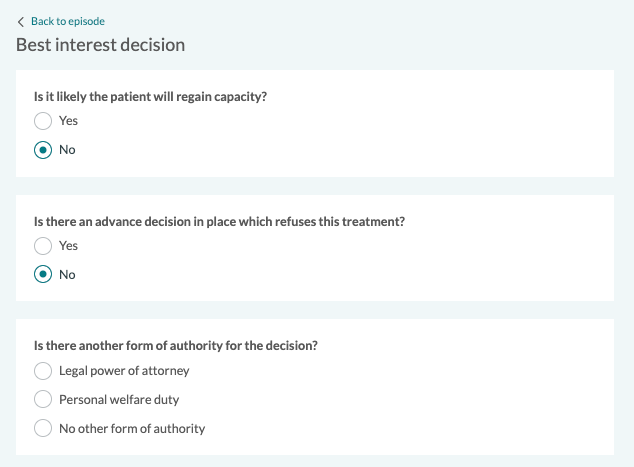The height and width of the screenshot is (467, 634).
Task: Choose Yes radio circle for advance decision
Action: [x=43, y=246]
